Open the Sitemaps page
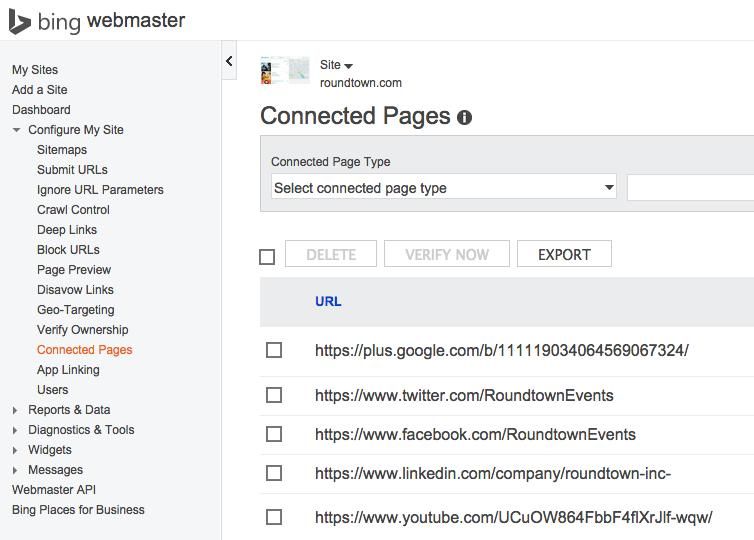Image resolution: width=754 pixels, height=540 pixels. [x=62, y=150]
